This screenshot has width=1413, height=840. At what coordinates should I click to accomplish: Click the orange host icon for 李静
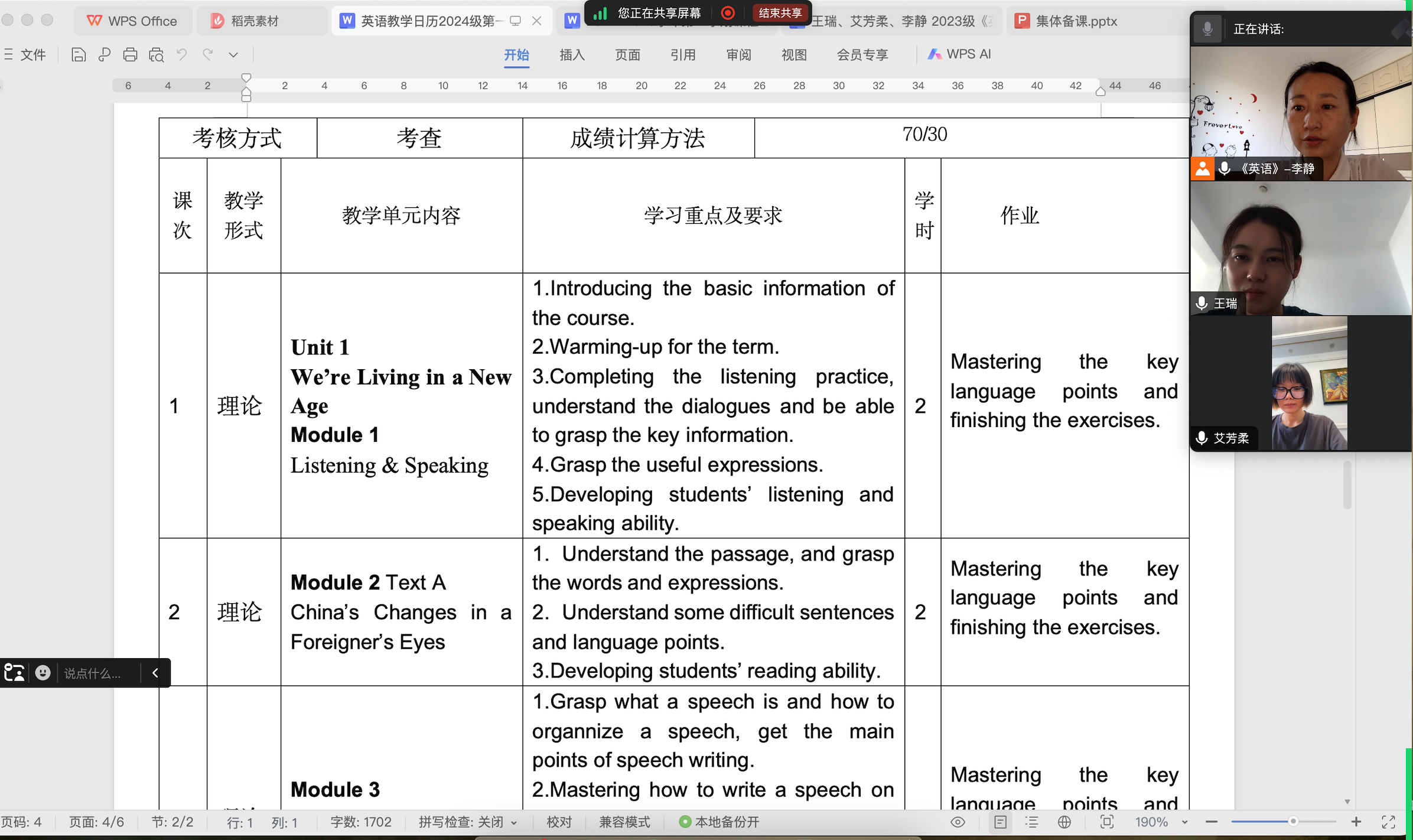1202,169
